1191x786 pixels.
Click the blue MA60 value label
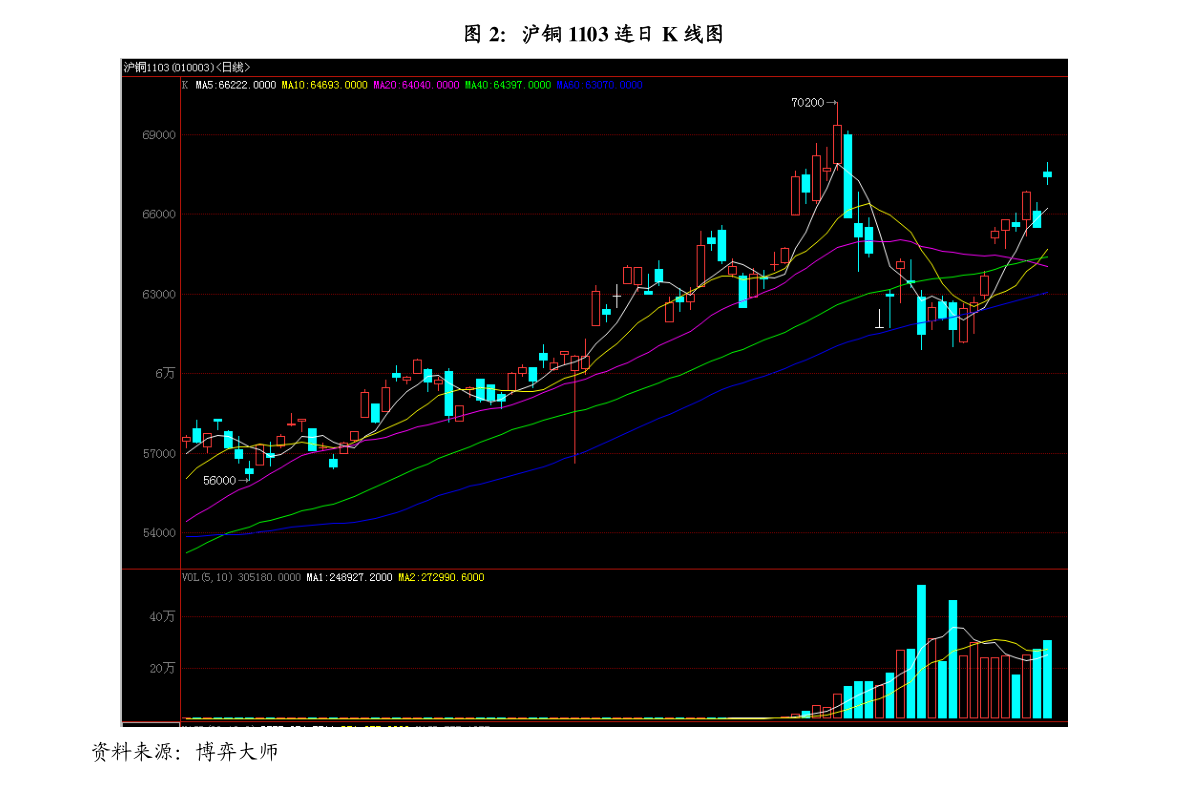pyautogui.click(x=598, y=86)
